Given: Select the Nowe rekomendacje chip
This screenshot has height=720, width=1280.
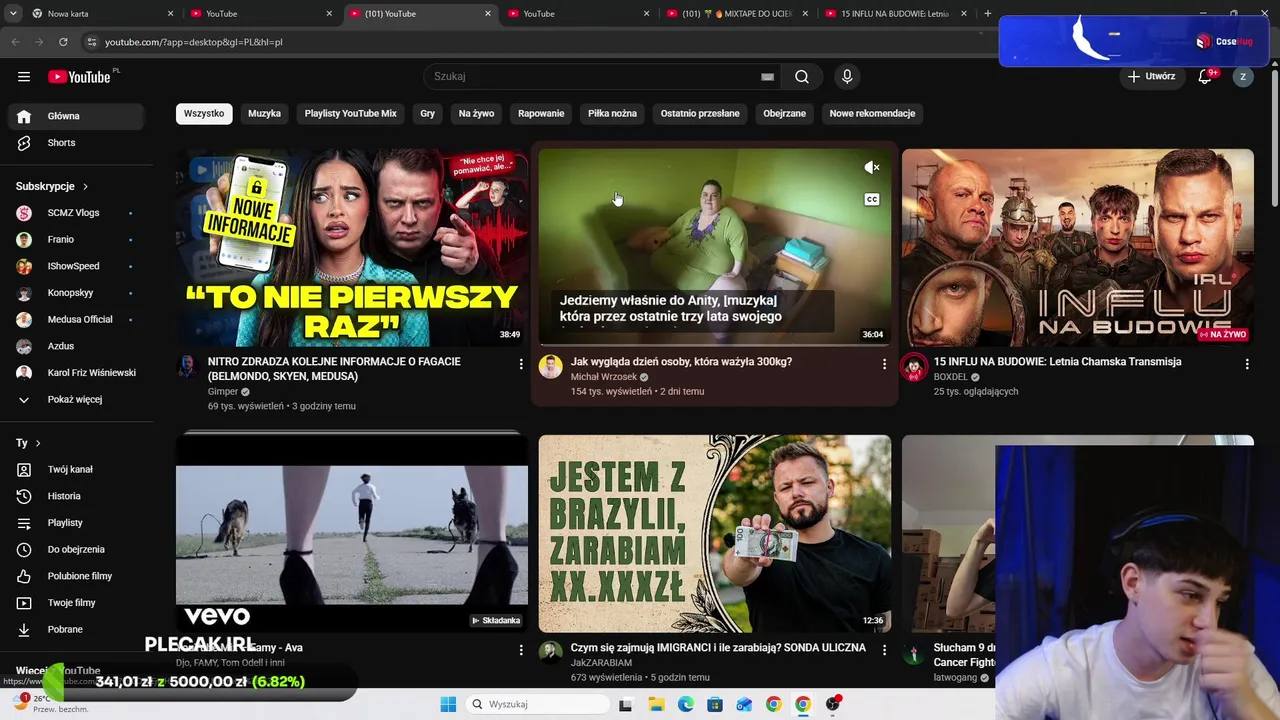Looking at the screenshot, I should [x=872, y=114].
